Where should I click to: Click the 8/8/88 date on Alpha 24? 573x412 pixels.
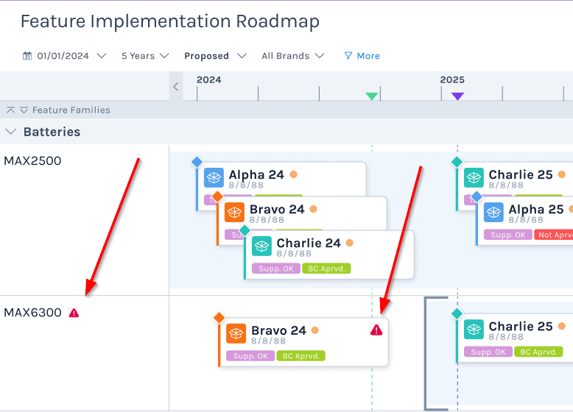point(246,185)
